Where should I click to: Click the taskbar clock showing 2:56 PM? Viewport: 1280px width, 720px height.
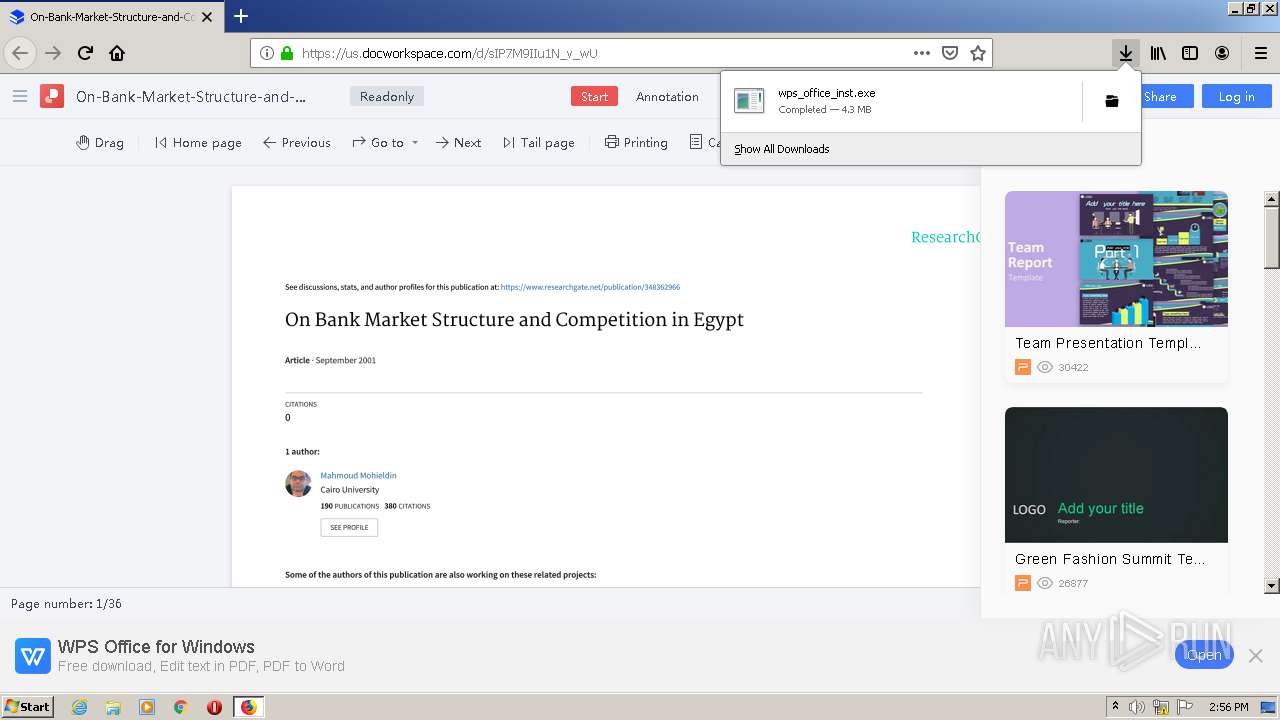1228,707
